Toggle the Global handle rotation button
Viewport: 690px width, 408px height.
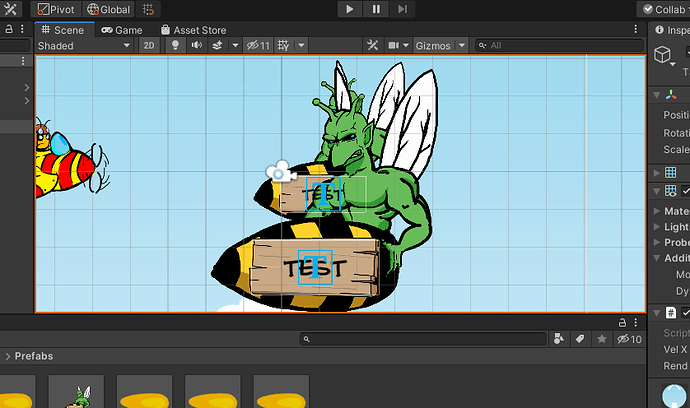pos(108,9)
